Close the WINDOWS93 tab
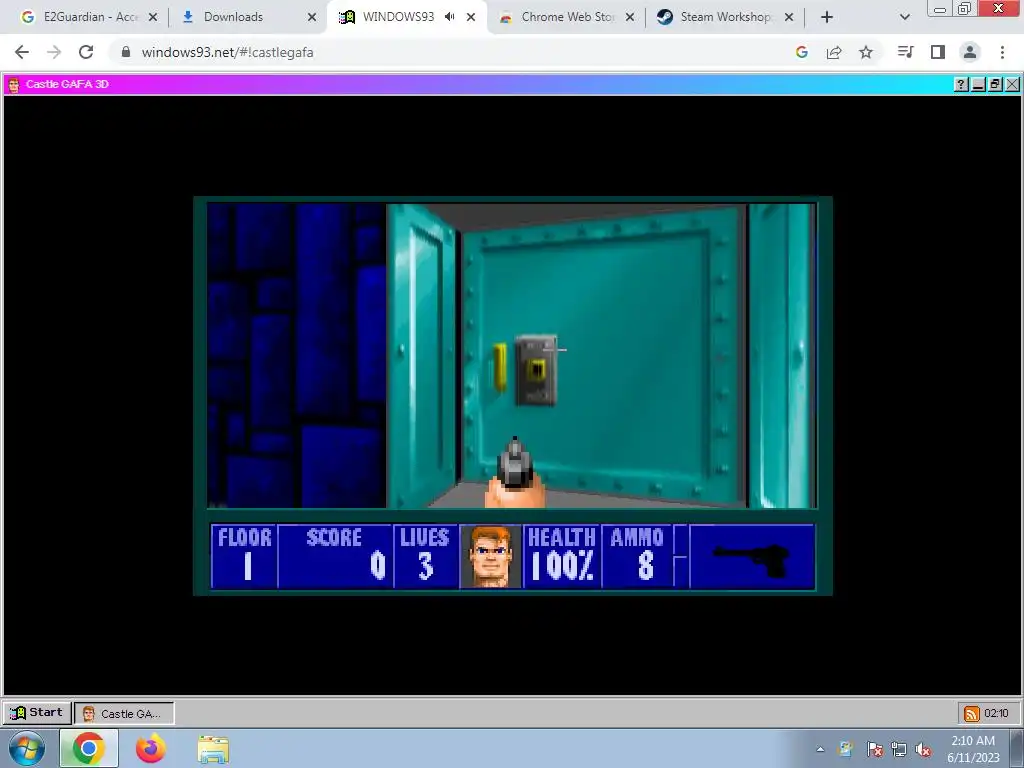This screenshot has height=768, width=1024. click(x=471, y=18)
